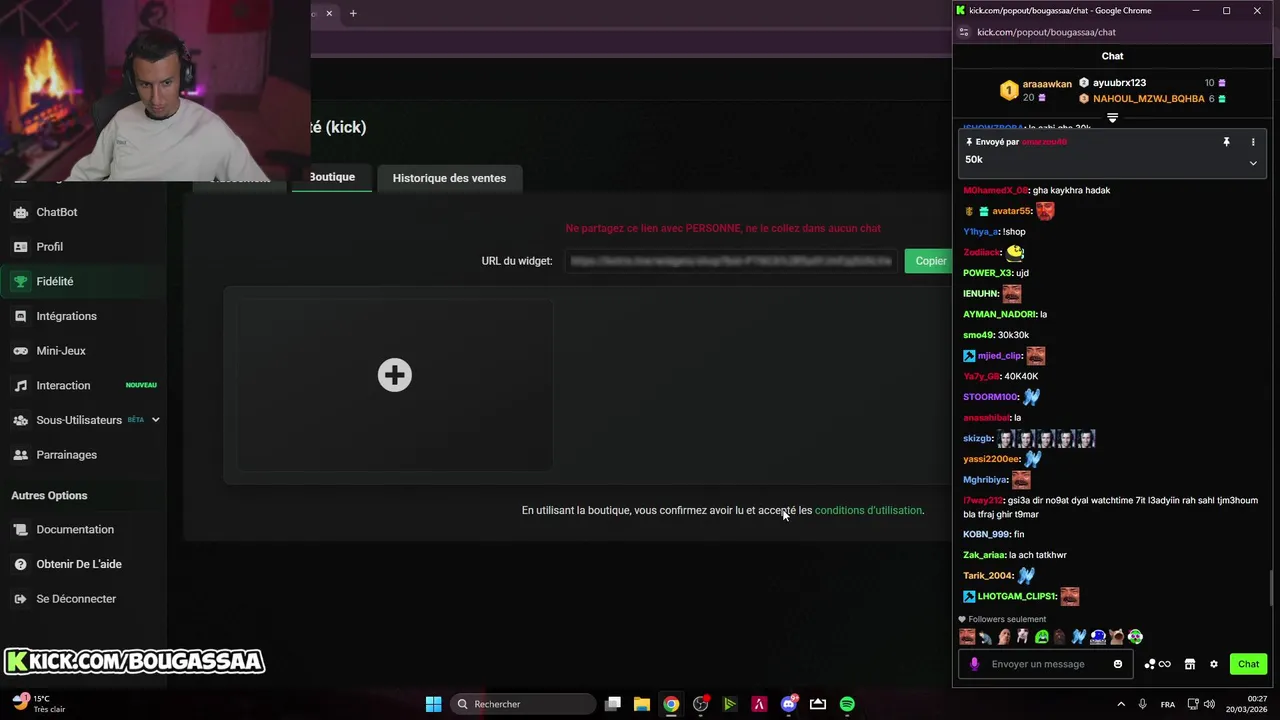Open Task View on the taskbar

pos(613,704)
